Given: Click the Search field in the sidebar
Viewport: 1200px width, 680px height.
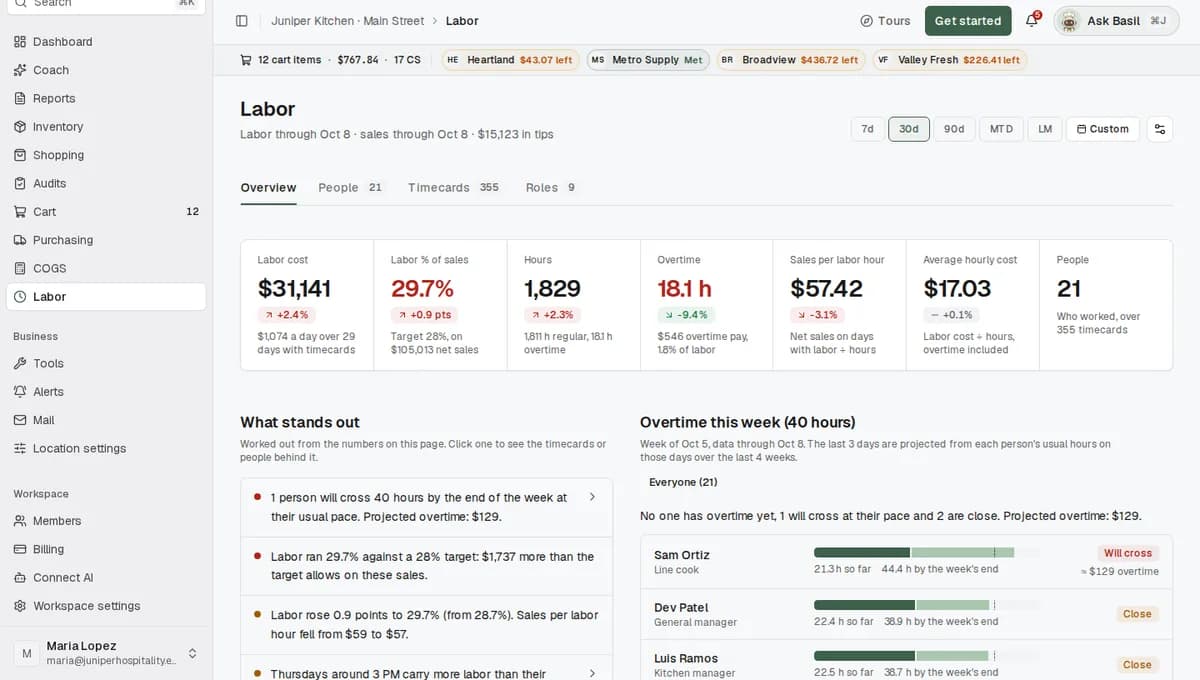Looking at the screenshot, I should click(106, 3).
